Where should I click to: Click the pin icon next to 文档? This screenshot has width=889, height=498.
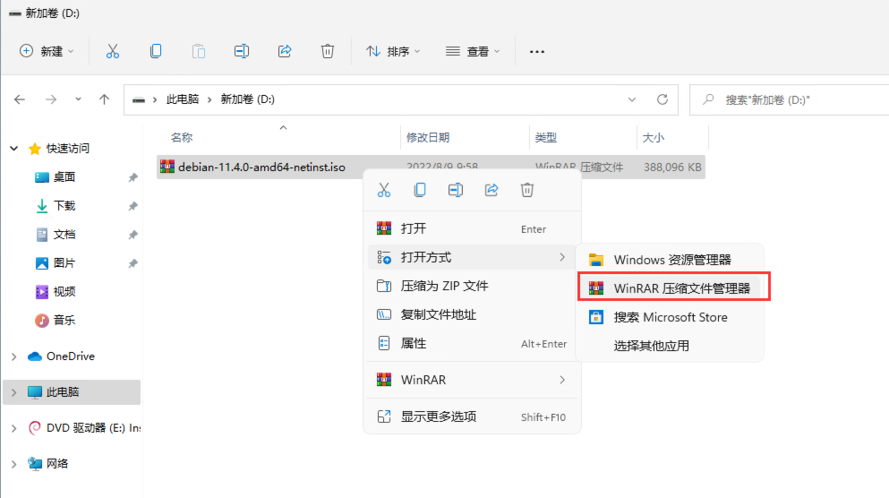(x=133, y=235)
